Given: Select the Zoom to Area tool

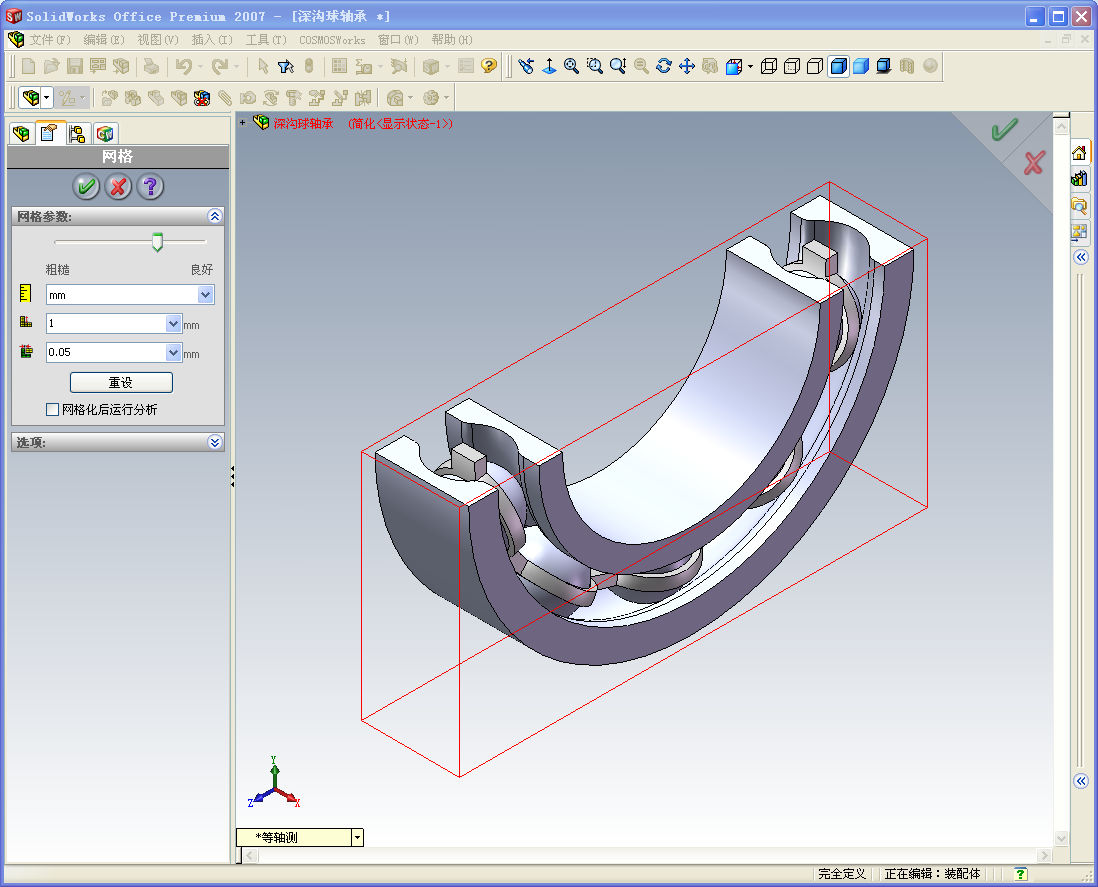Looking at the screenshot, I should [595, 67].
